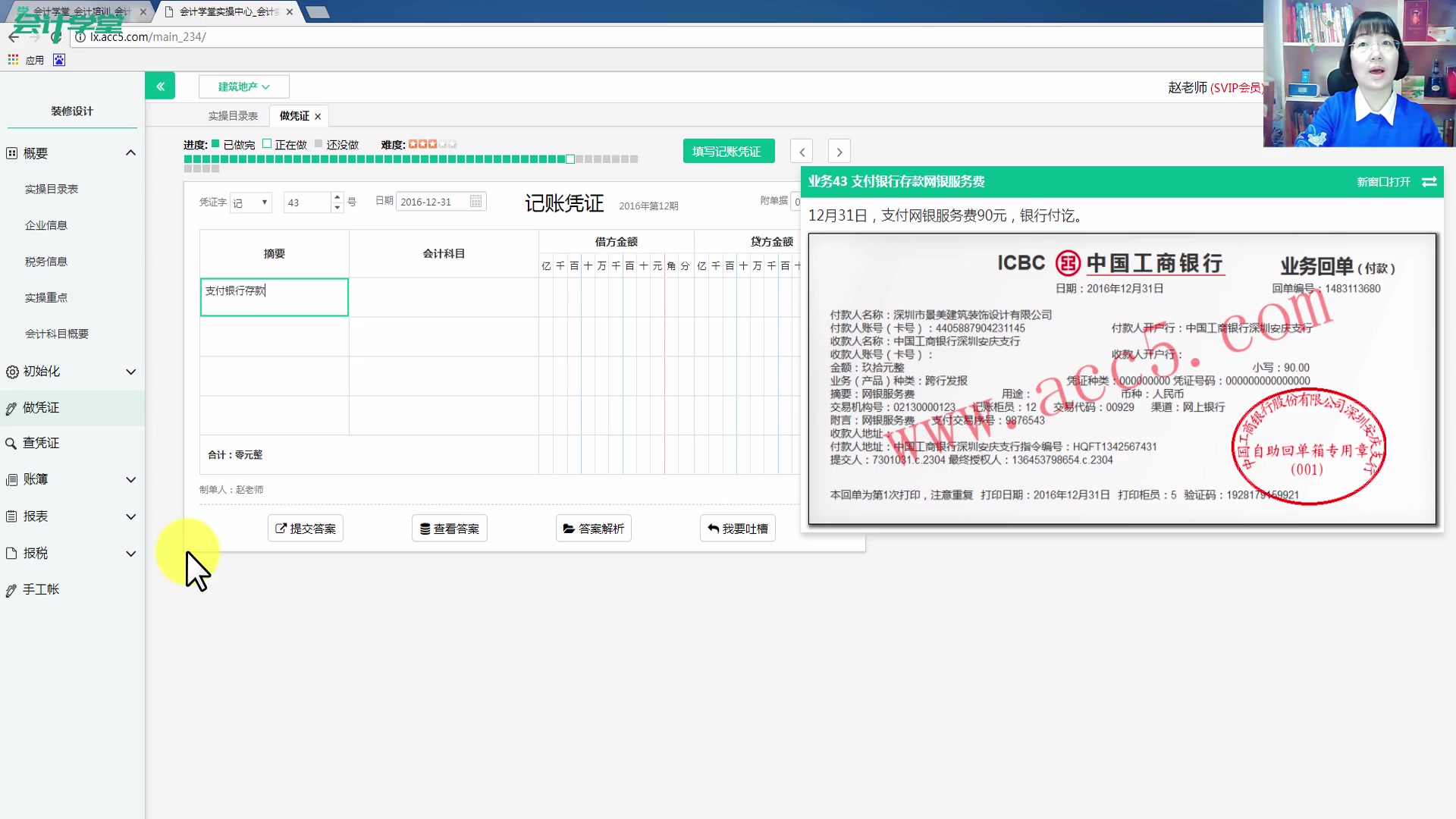Increase voucher number with up stepper

pos(337,197)
